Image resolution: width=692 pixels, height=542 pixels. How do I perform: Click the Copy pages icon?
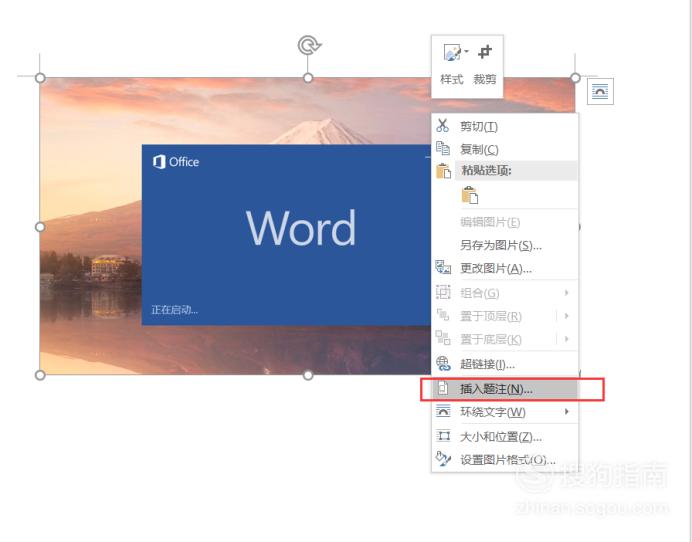click(x=443, y=148)
